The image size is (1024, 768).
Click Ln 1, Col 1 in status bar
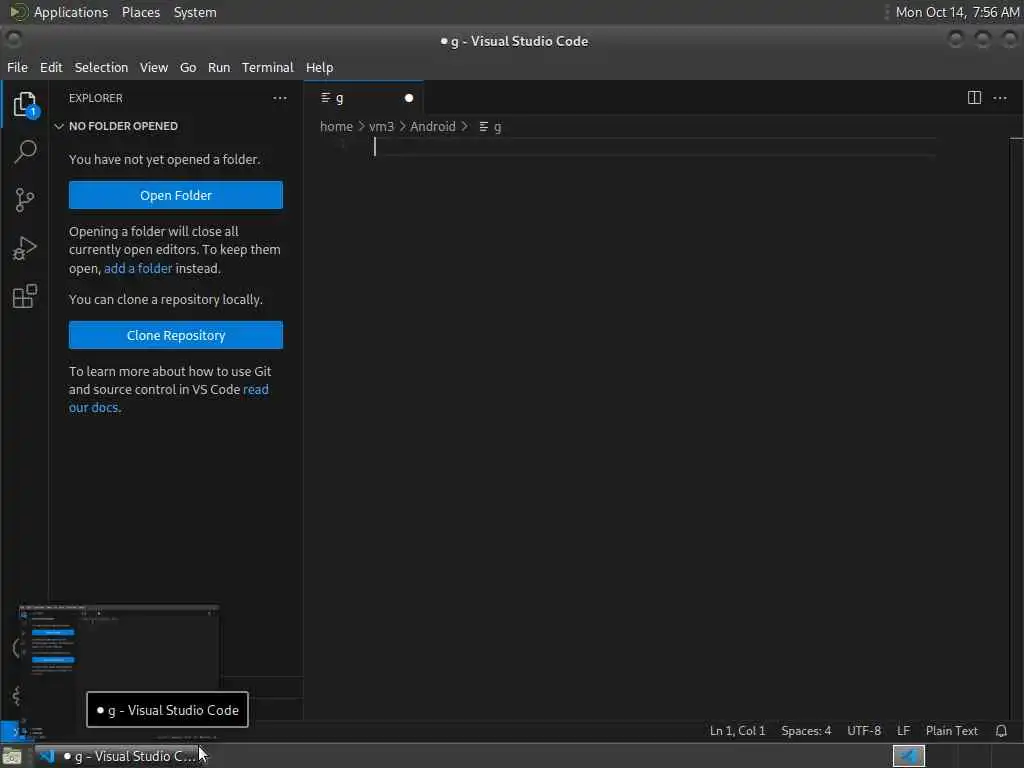(x=737, y=731)
